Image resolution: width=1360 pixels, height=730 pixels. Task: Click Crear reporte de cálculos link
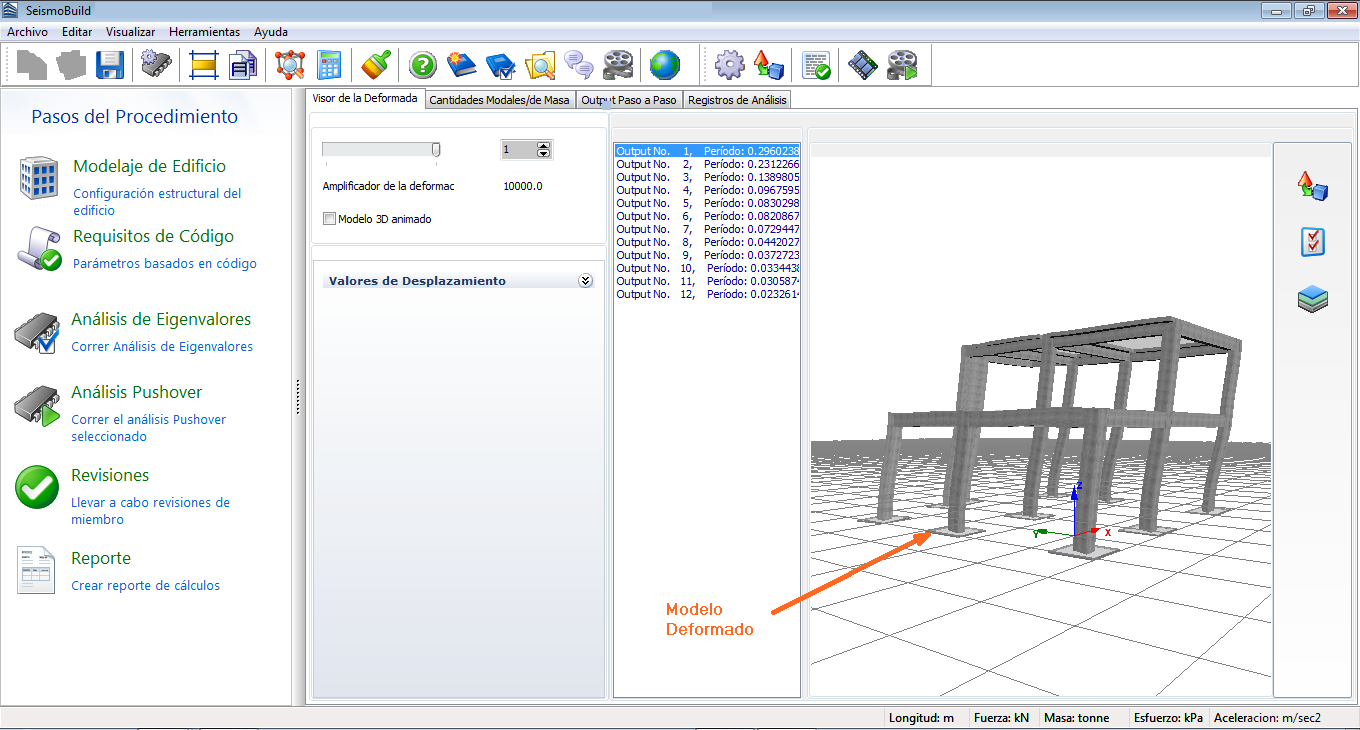tap(145, 586)
